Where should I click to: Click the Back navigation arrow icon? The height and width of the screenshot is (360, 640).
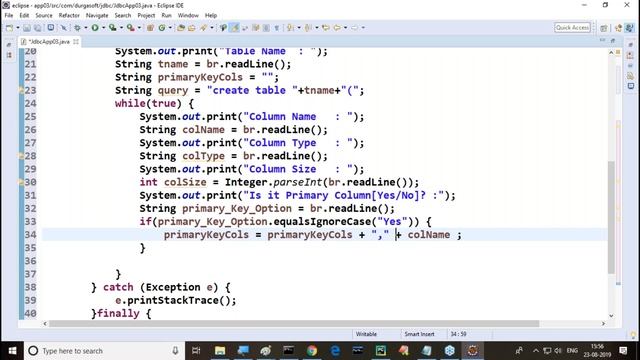click(337, 28)
